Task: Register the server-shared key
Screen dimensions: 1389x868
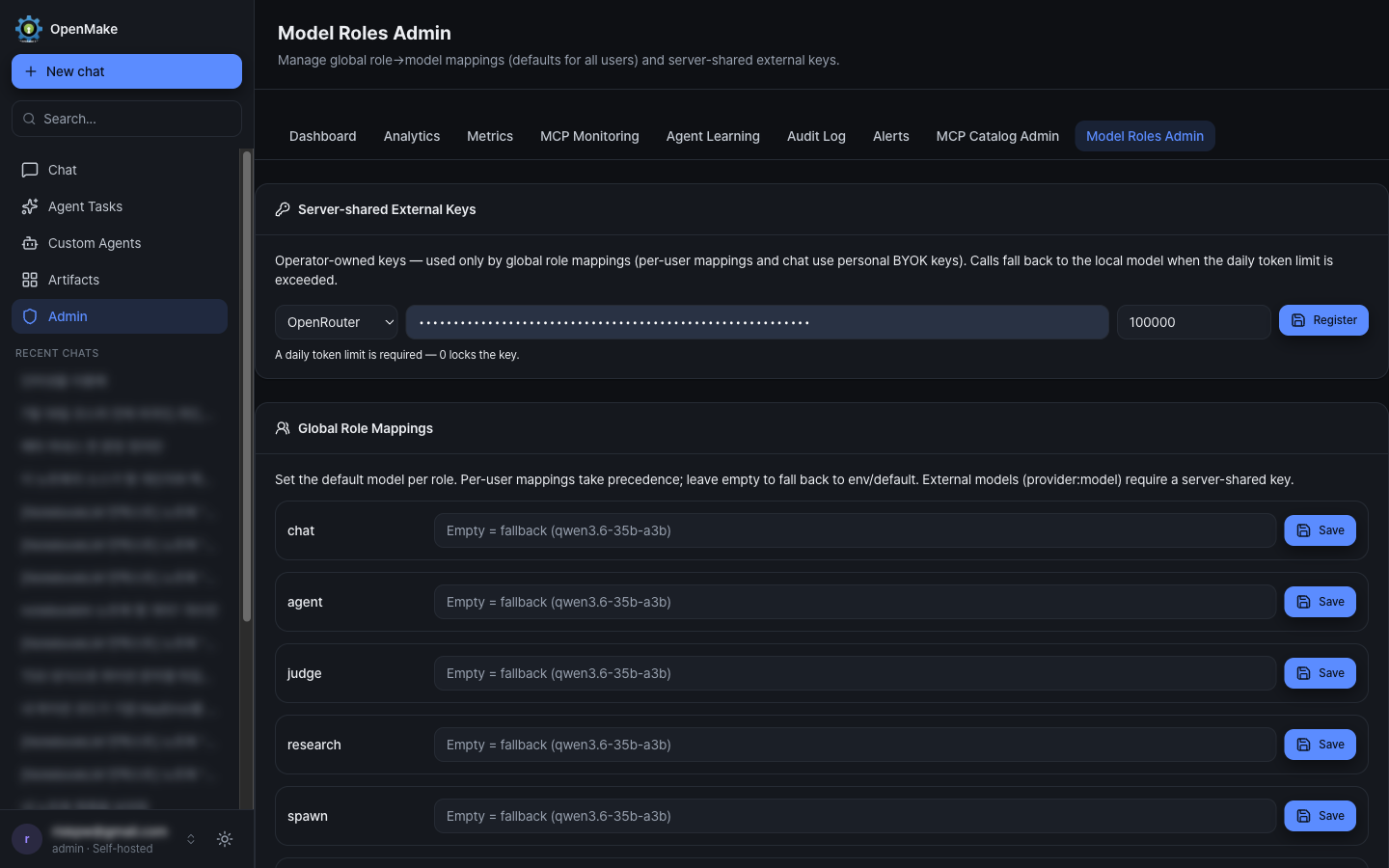Action: 1323,320
